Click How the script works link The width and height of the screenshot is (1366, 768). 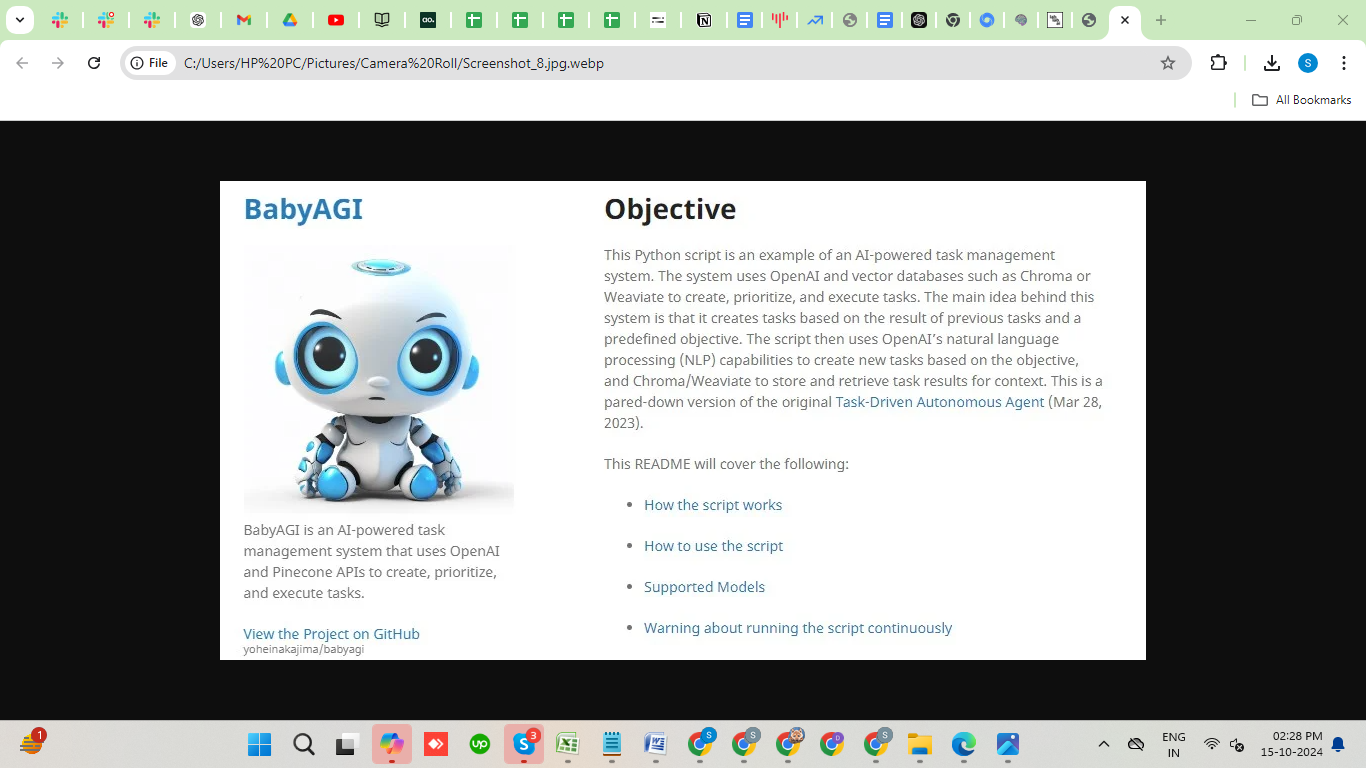[713, 505]
